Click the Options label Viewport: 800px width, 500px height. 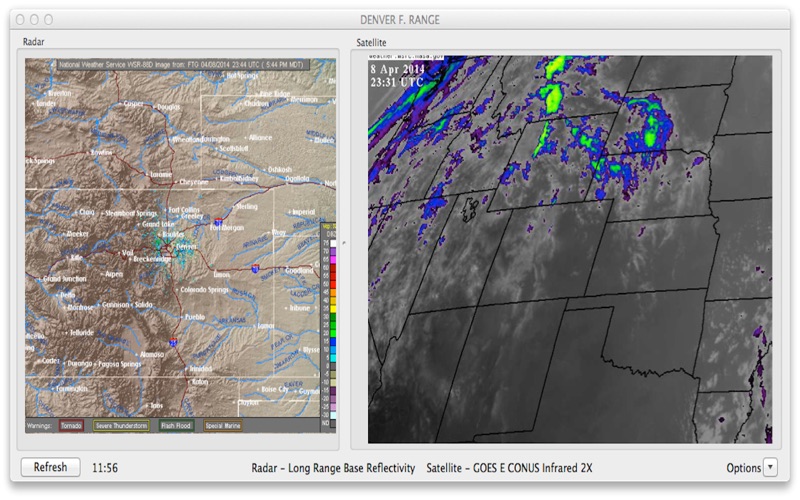pos(743,468)
